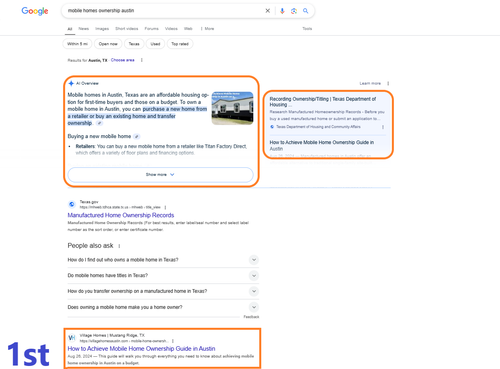Open How to Achieve Mobile Home Ownership Guide result
Image resolution: width=500 pixels, height=369 pixels.
(x=141, y=349)
